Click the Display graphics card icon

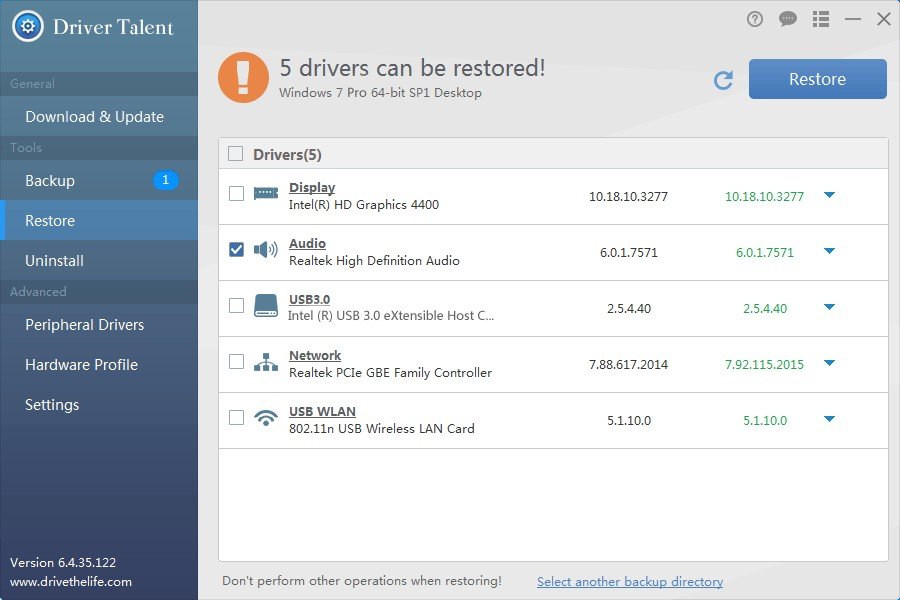[x=266, y=193]
